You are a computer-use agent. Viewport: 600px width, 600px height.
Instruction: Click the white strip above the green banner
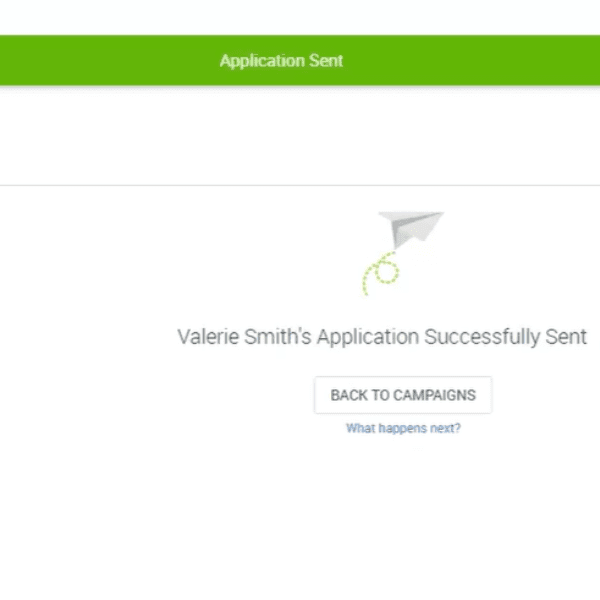coord(300,17)
